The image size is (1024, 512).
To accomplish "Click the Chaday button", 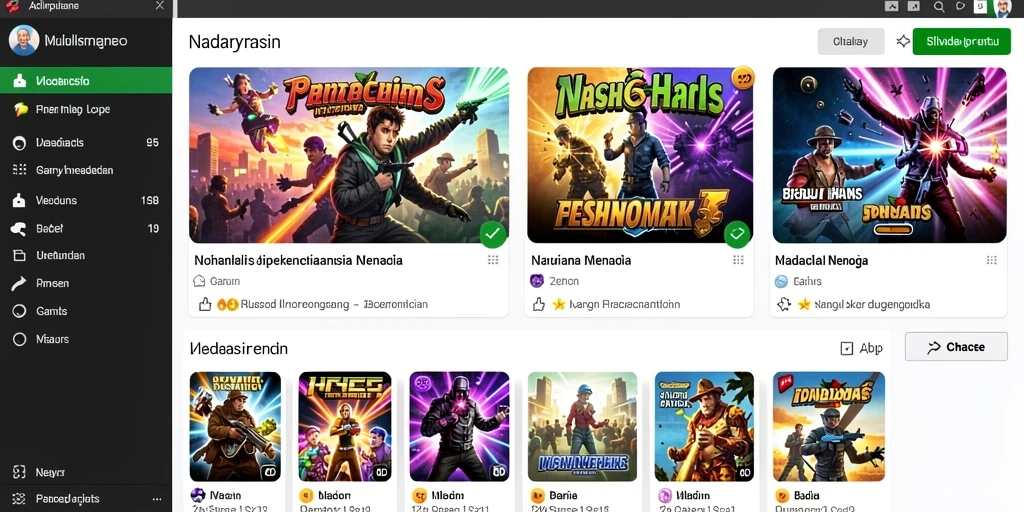I will (851, 41).
